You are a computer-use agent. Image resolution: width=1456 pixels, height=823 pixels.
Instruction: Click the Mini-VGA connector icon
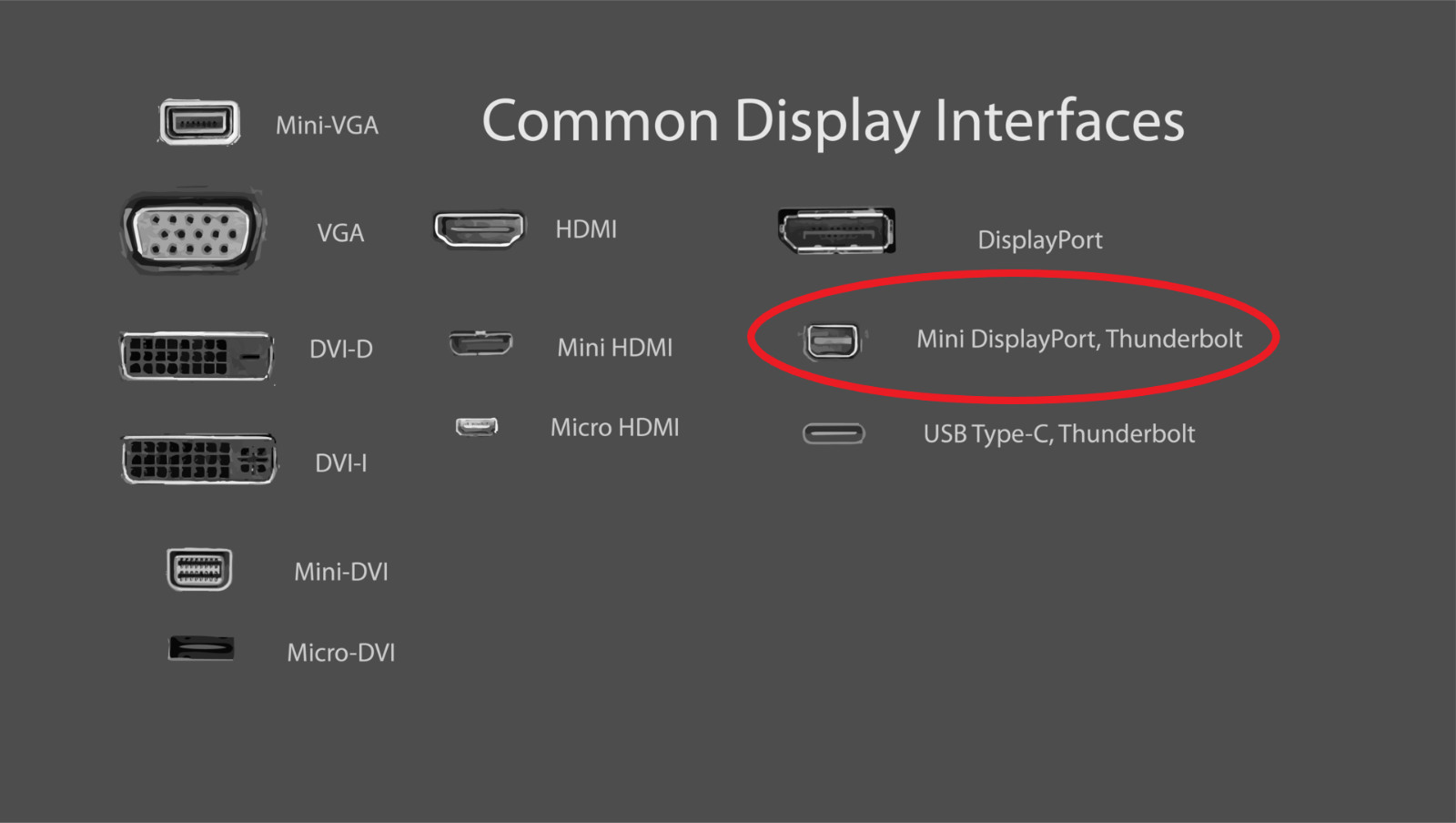(199, 122)
